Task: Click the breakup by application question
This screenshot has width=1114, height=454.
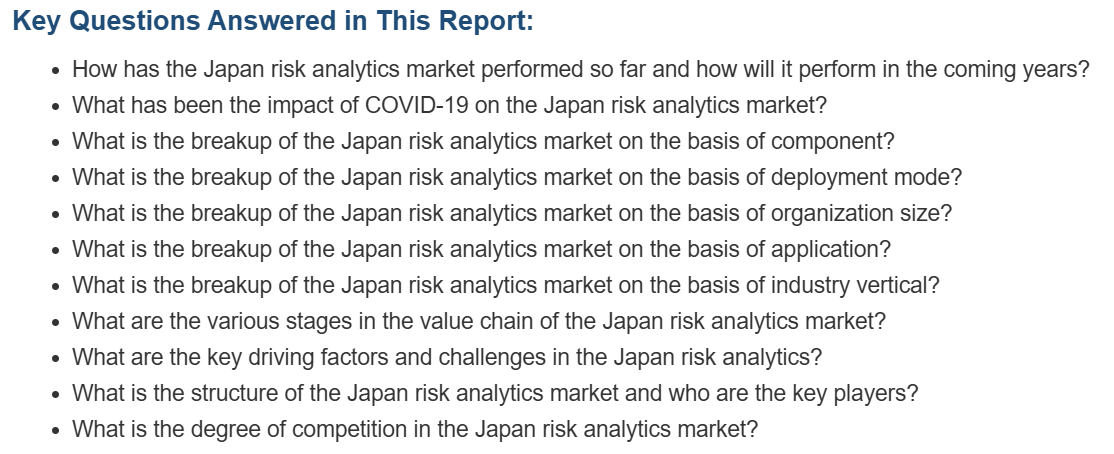Action: pos(481,249)
